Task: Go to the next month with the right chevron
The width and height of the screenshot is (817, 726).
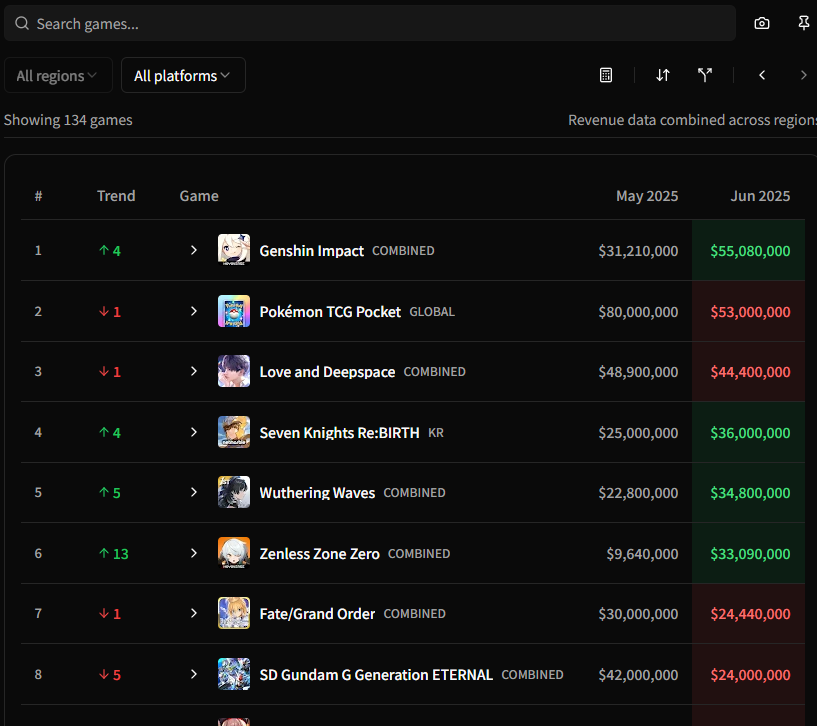Action: pos(803,75)
